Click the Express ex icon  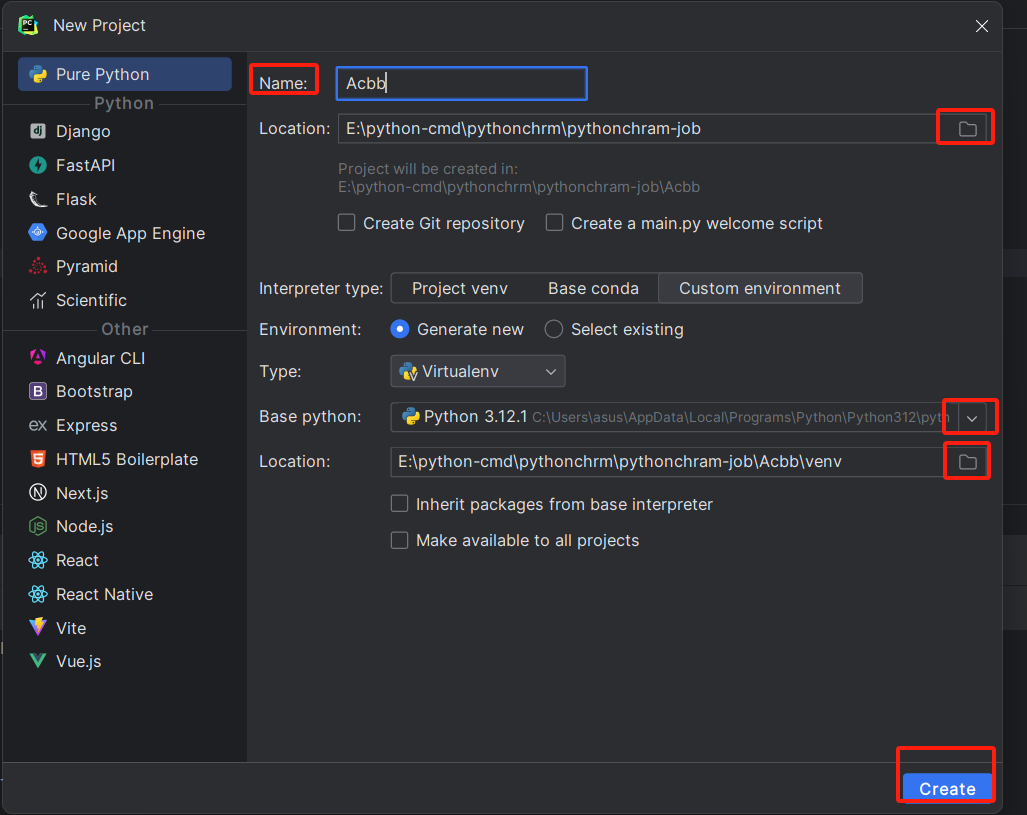pyautogui.click(x=38, y=425)
